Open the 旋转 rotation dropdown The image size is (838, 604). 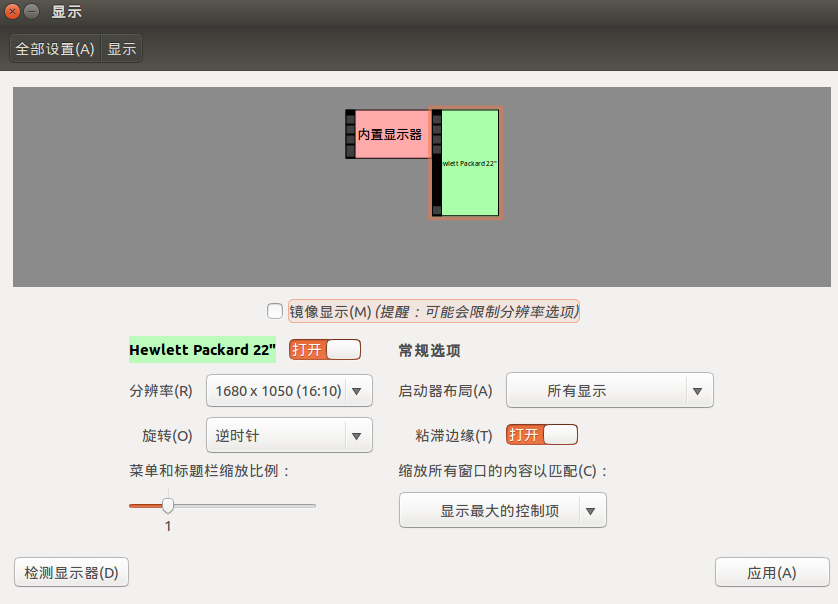pos(288,436)
